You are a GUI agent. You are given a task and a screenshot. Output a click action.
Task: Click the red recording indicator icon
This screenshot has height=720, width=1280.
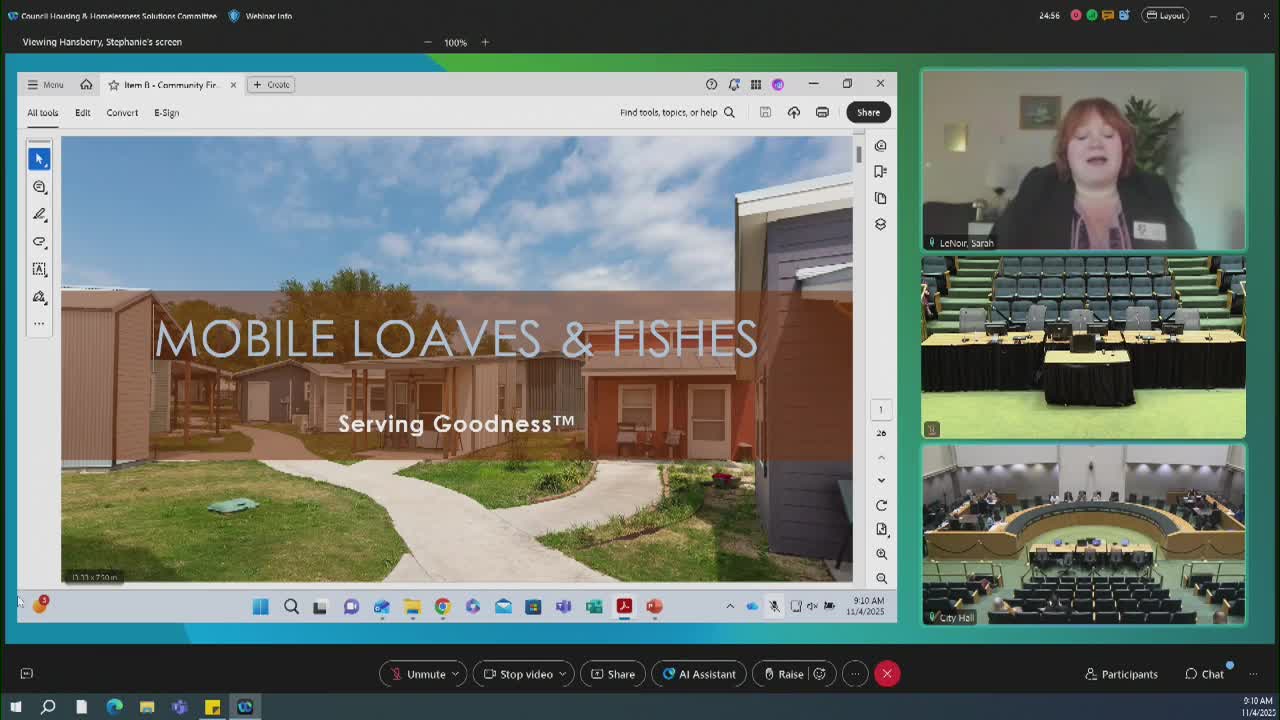(1076, 16)
